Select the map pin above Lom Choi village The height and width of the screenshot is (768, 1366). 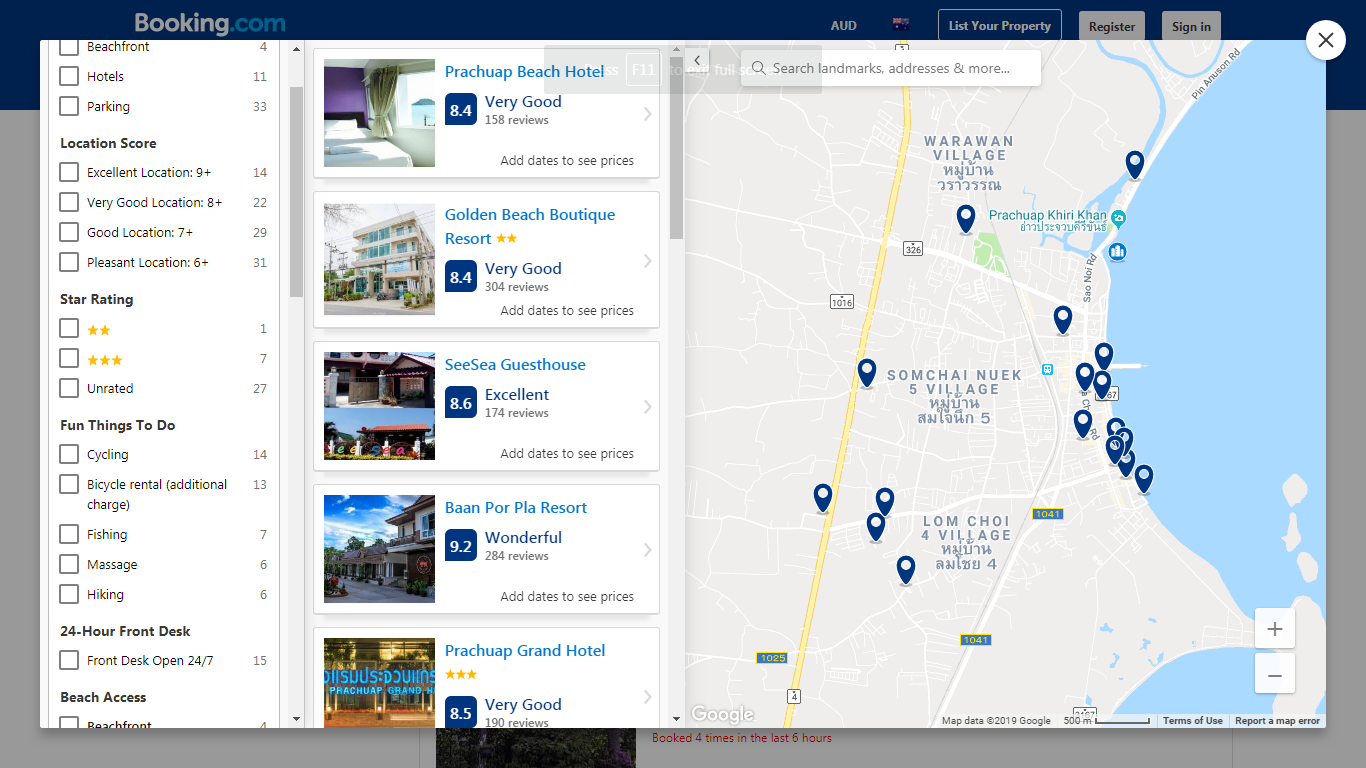[884, 502]
